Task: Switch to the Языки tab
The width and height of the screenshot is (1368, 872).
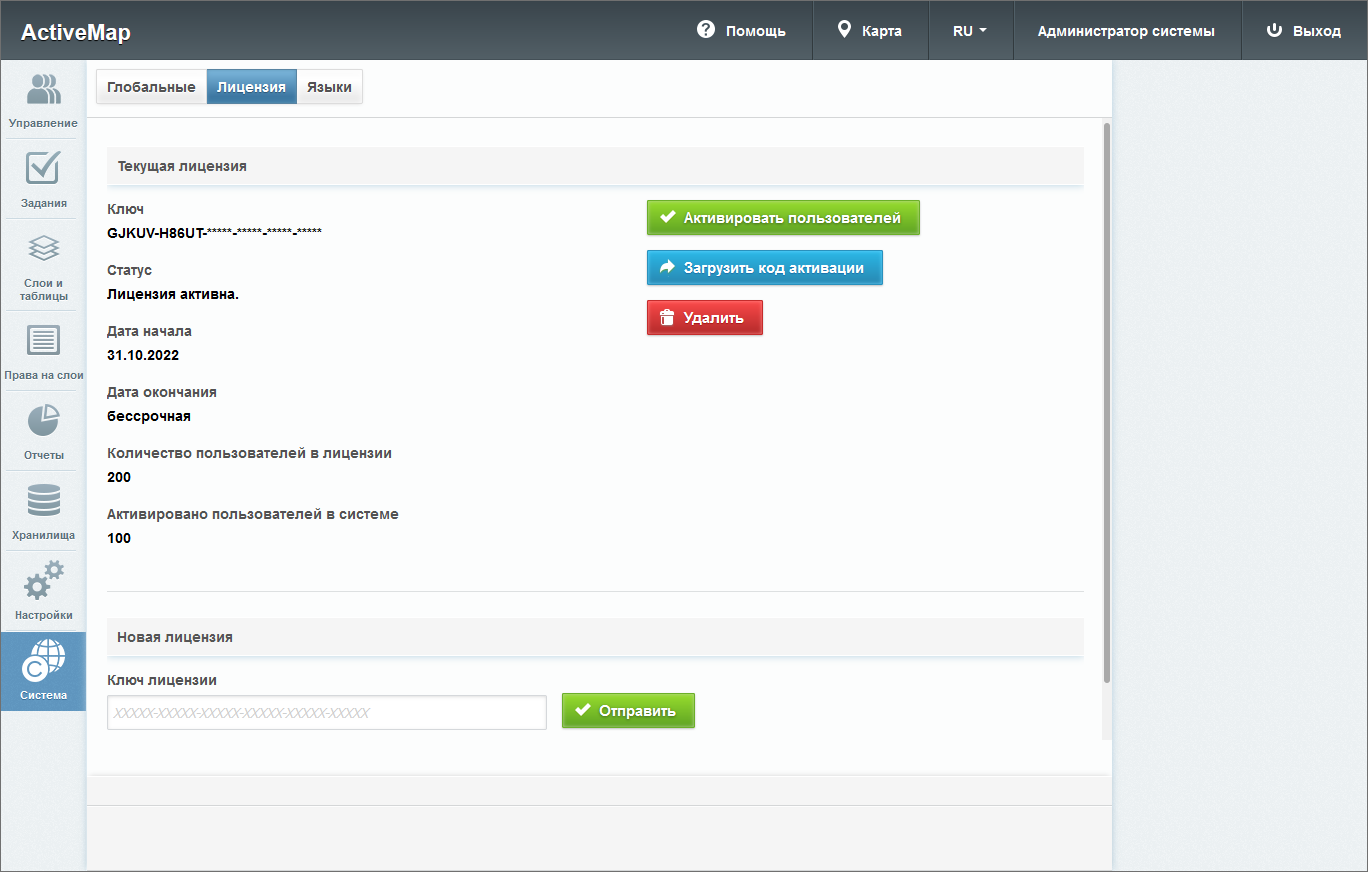Action: click(x=329, y=87)
